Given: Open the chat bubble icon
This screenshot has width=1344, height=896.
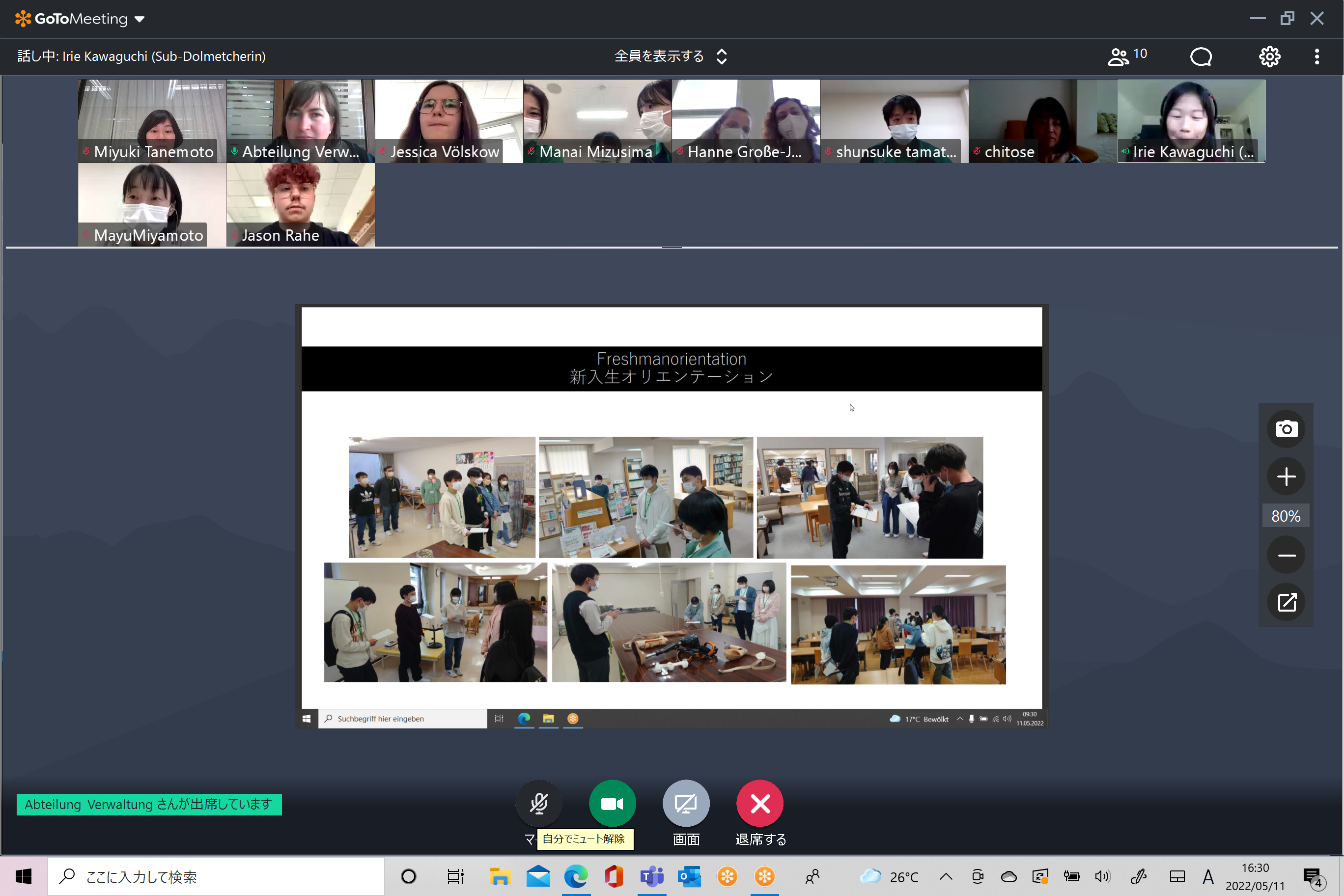Looking at the screenshot, I should 1201,56.
